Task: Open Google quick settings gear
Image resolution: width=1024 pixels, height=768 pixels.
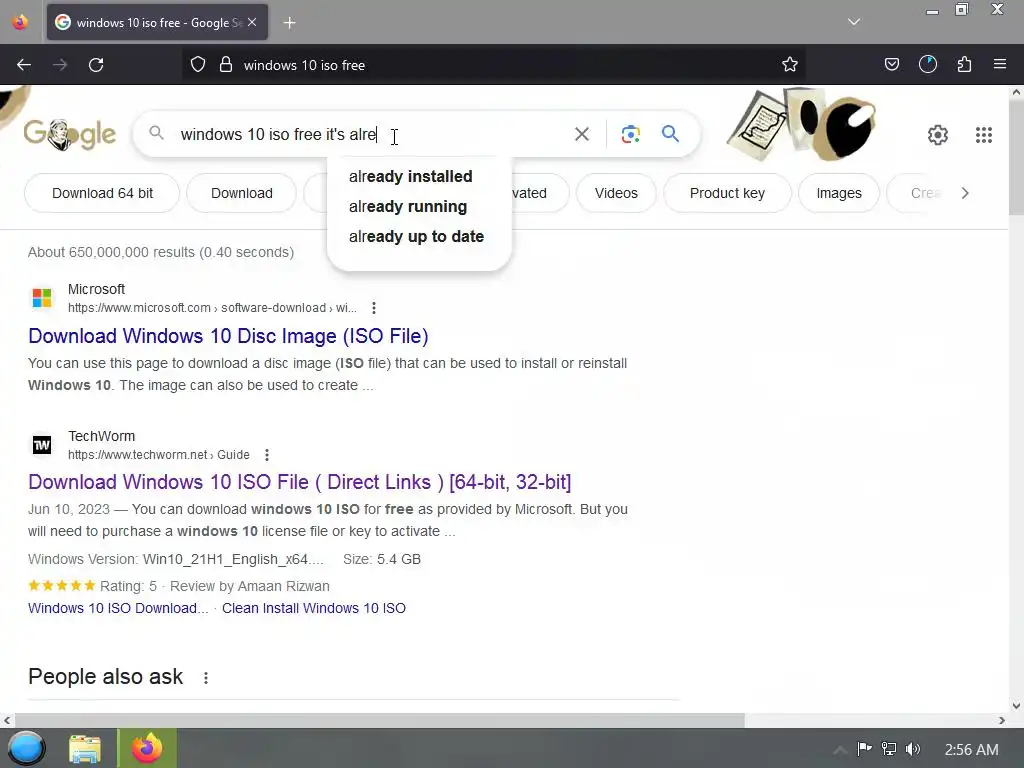Action: (x=938, y=135)
